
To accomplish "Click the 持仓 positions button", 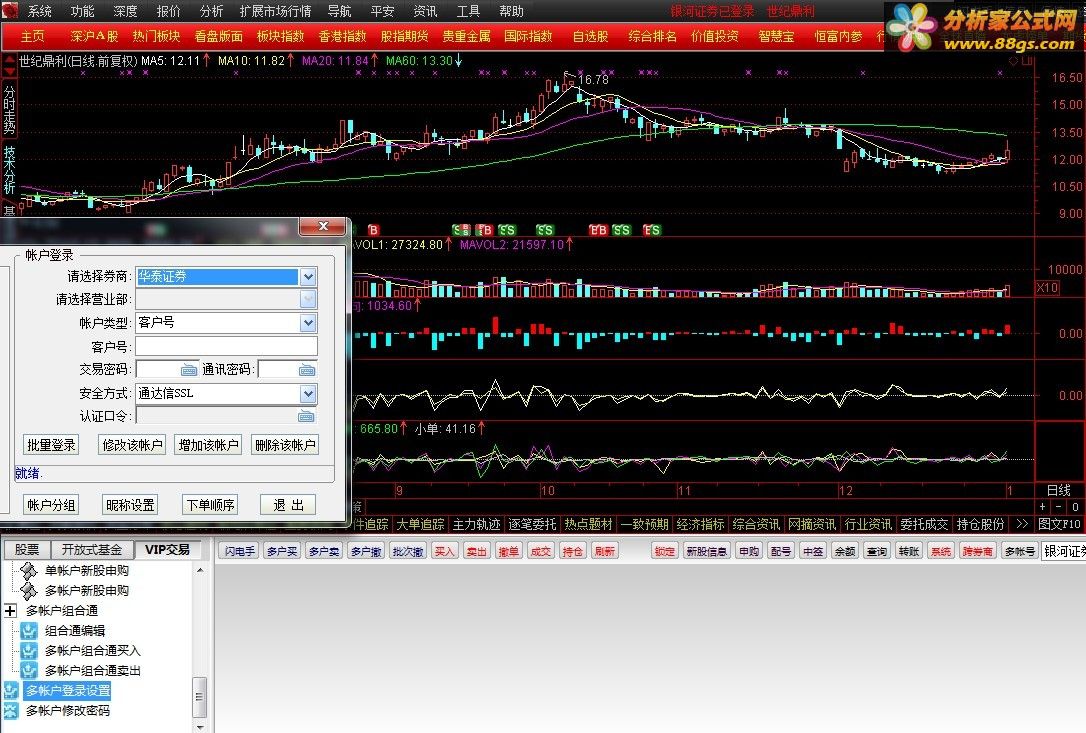I will (x=572, y=551).
